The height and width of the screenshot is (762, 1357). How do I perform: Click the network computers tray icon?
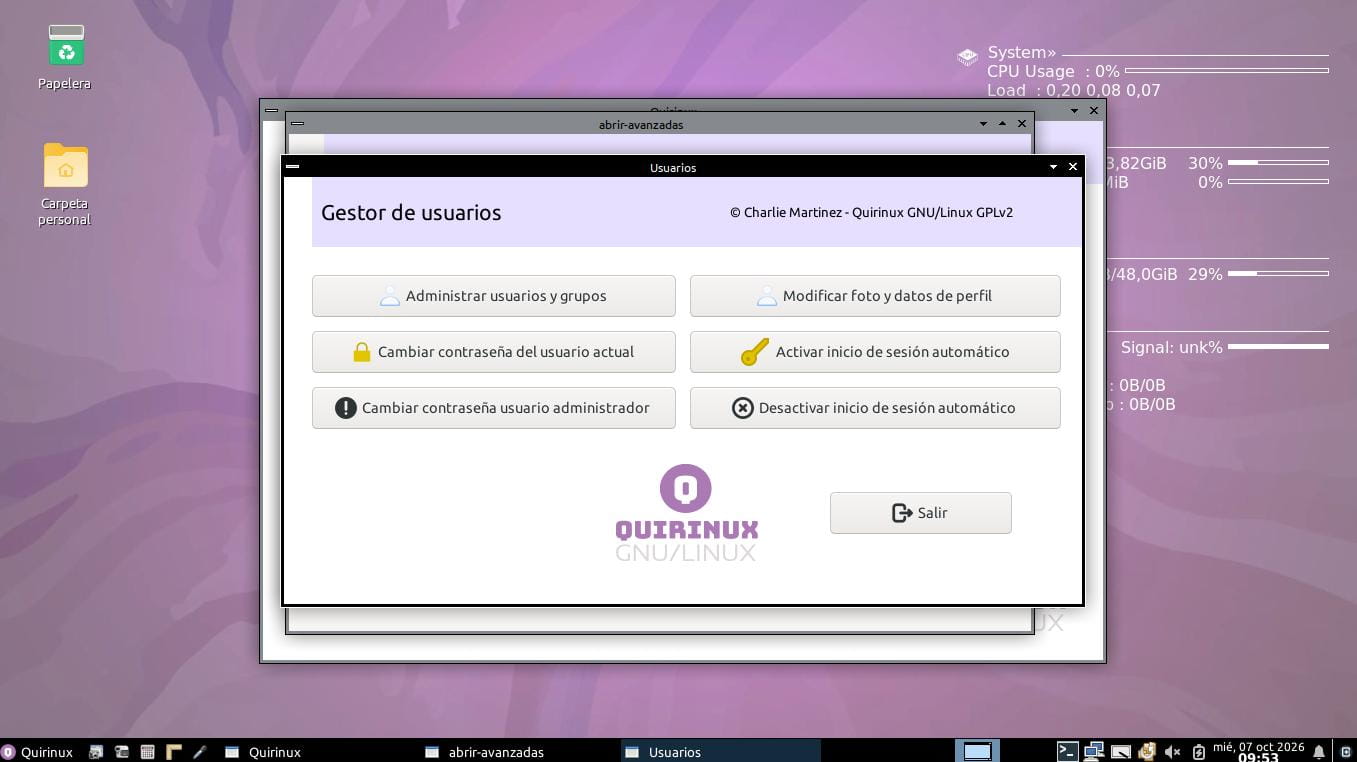coord(1094,752)
